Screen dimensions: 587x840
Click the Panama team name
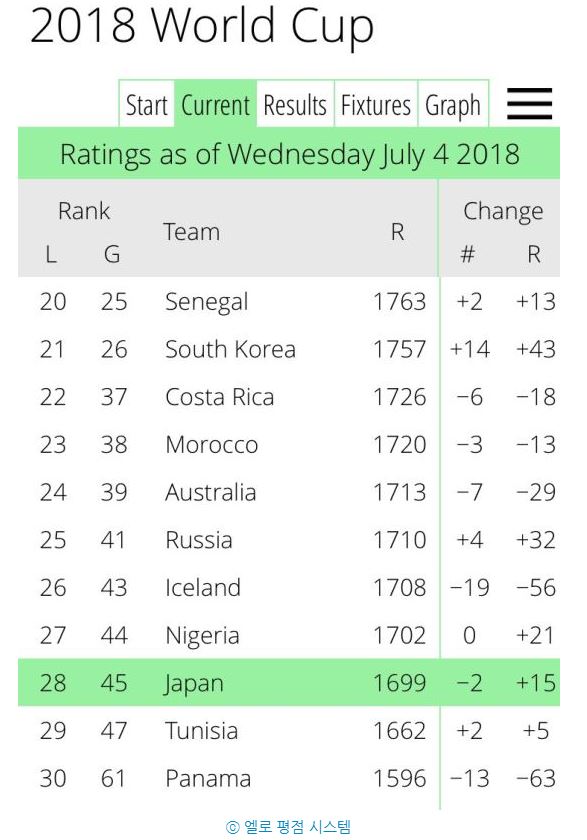coord(208,778)
